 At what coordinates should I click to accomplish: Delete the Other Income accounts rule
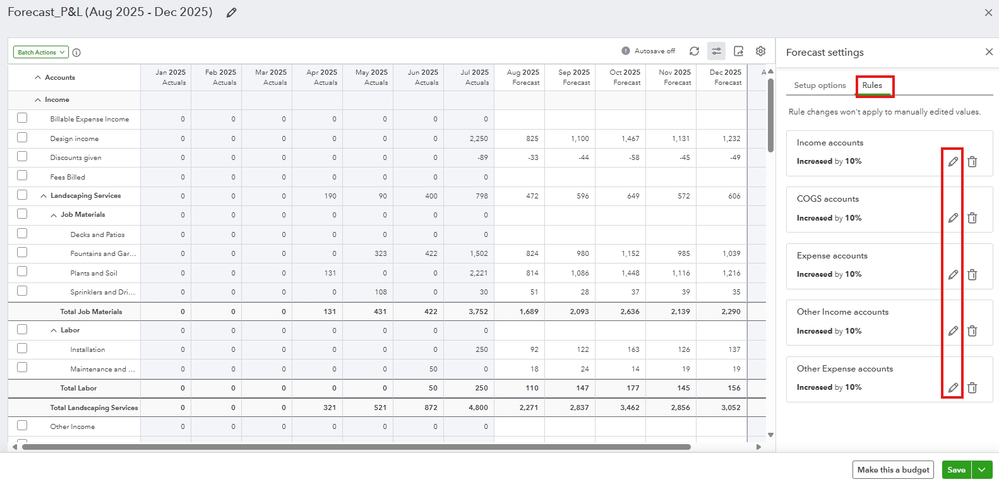click(x=972, y=331)
